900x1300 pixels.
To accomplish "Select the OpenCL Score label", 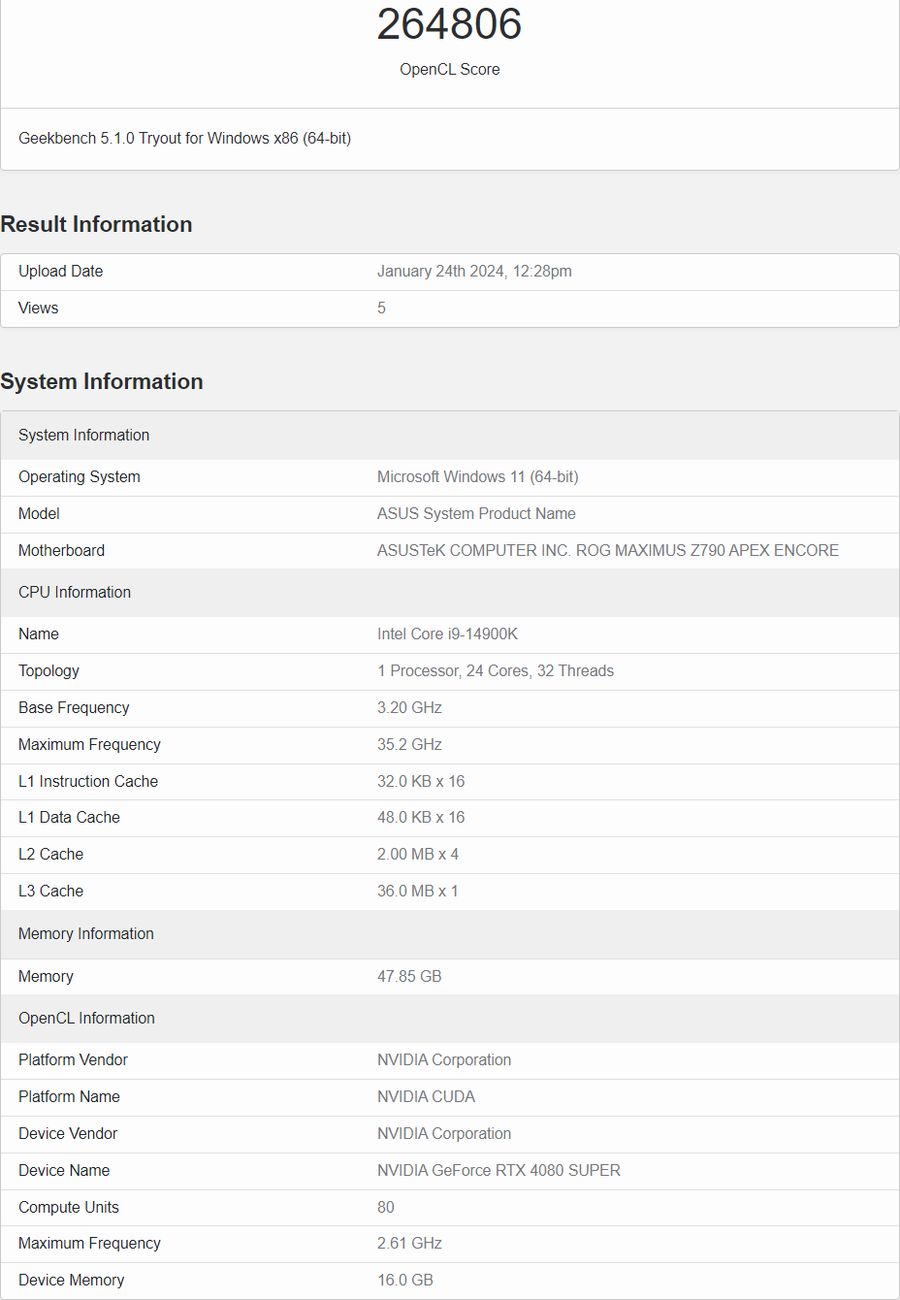I will click(x=450, y=70).
